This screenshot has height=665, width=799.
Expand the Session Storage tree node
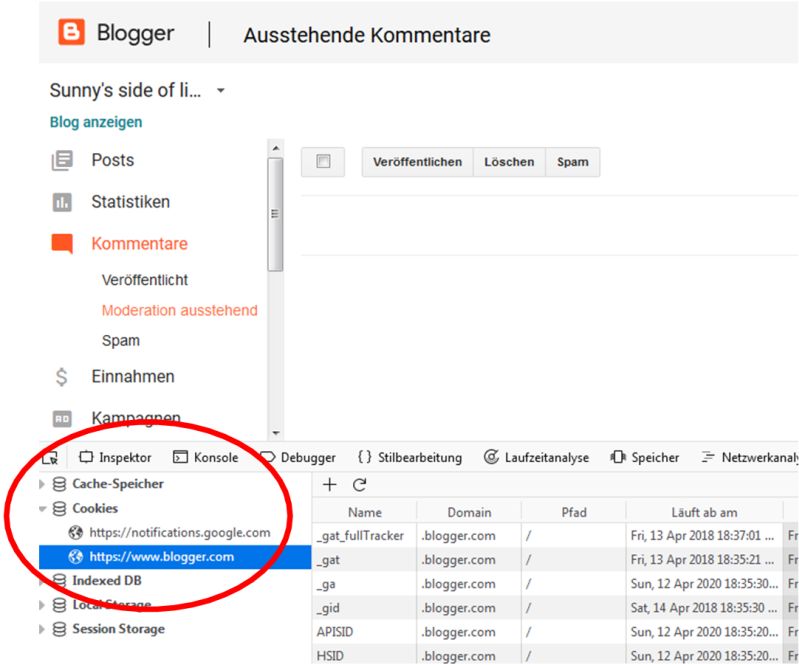pos(42,629)
